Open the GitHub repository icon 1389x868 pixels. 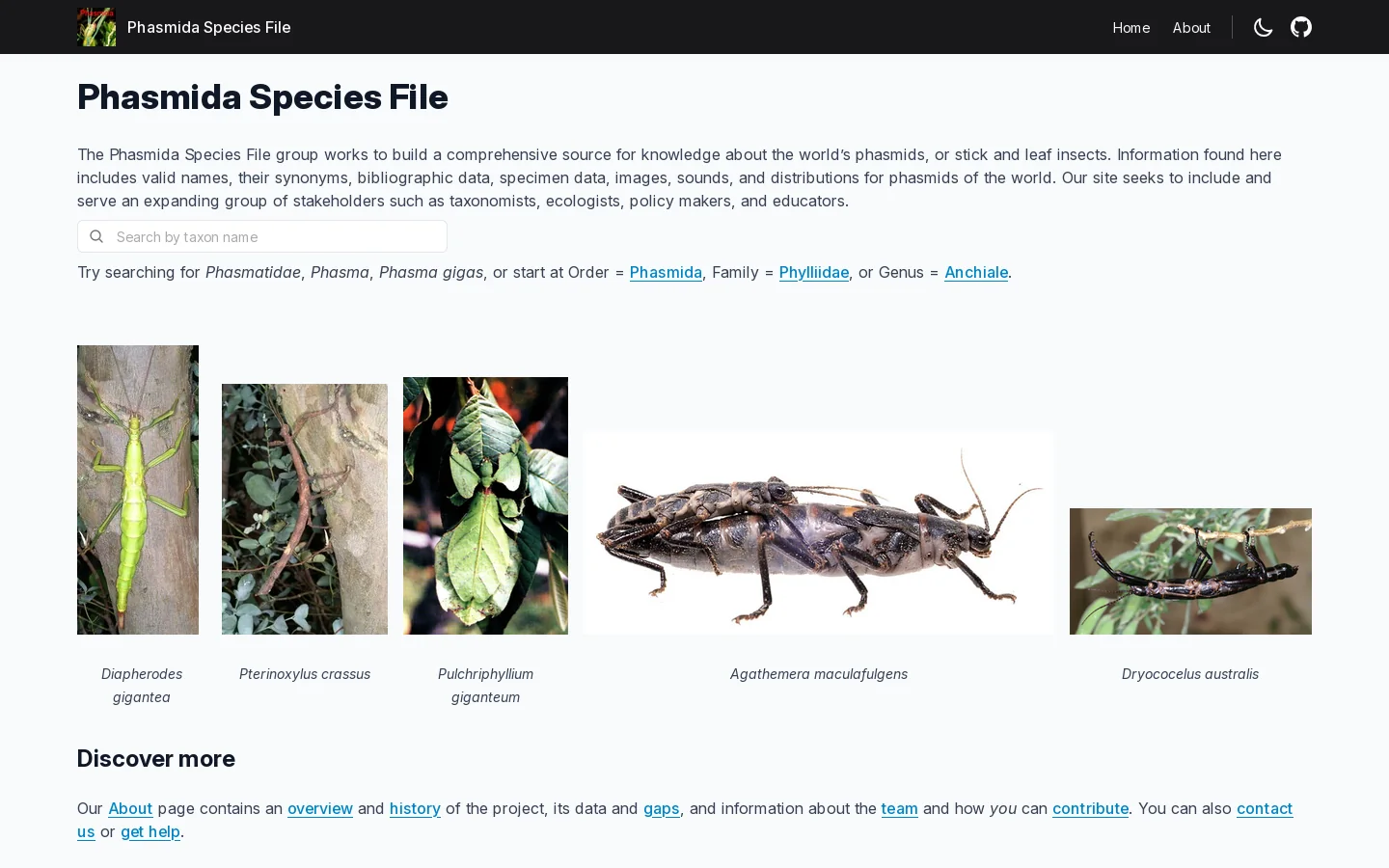pos(1301,27)
